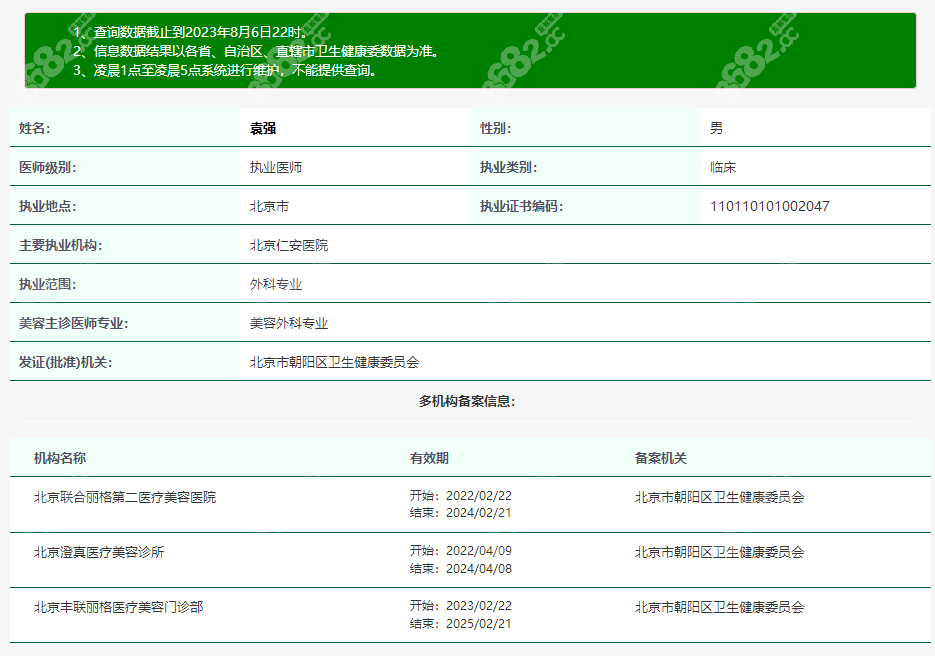Click start date 2022/02/22
This screenshot has height=656, width=935.
click(479, 496)
